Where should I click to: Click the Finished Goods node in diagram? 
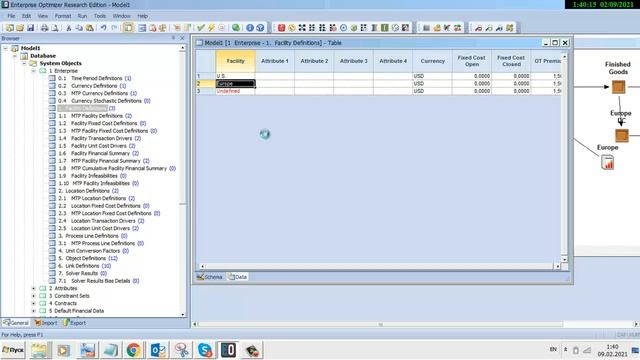click(x=618, y=87)
